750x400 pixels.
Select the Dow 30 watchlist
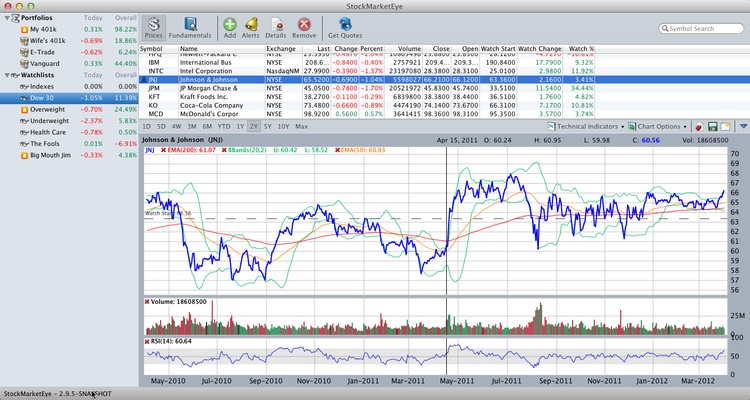tap(69, 98)
